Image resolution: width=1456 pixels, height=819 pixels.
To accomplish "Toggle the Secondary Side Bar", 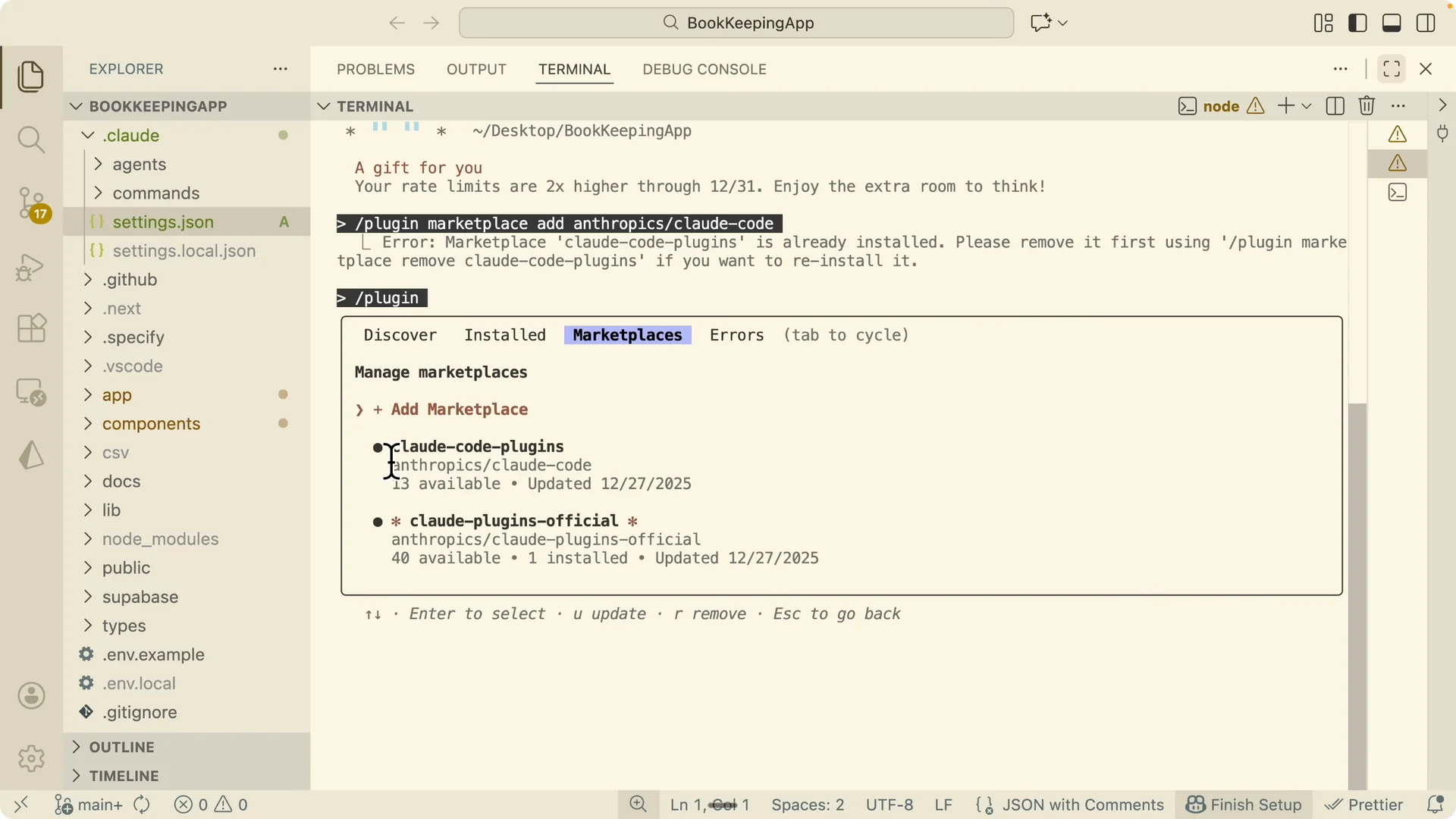I will click(1426, 23).
